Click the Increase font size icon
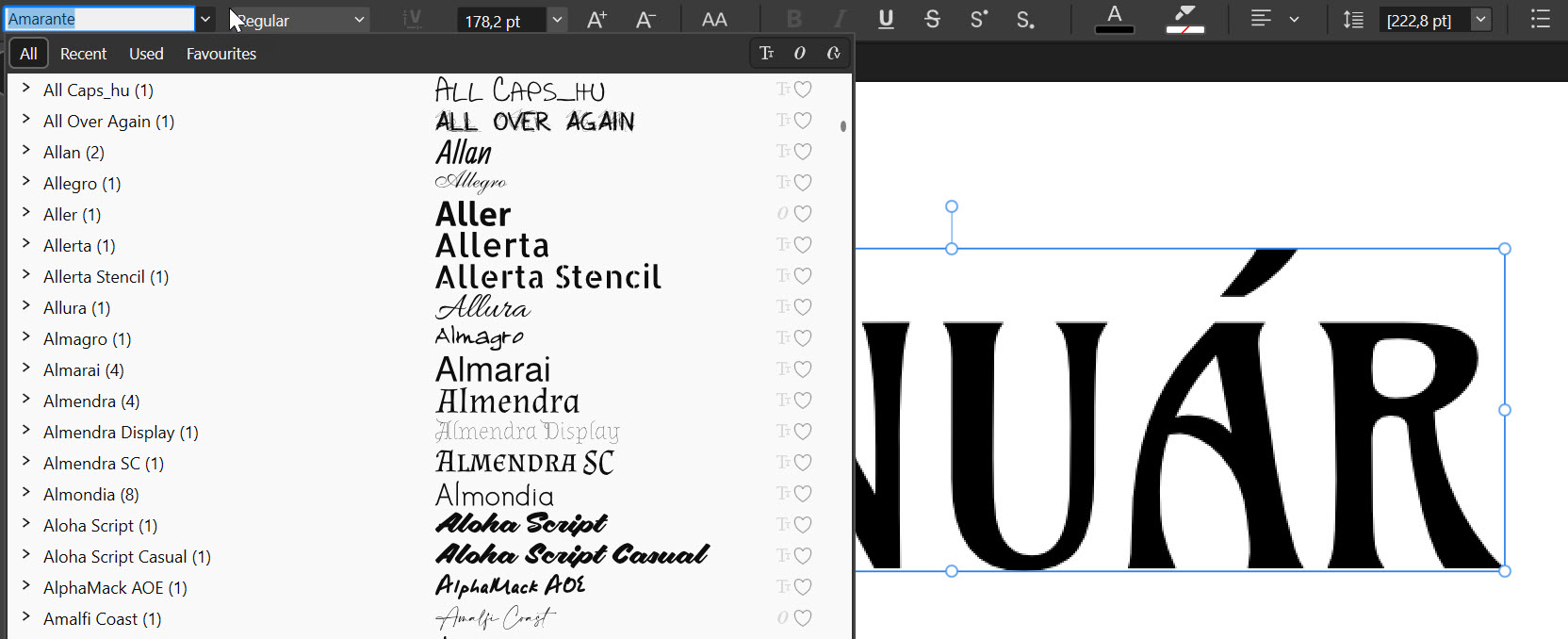 (596, 20)
